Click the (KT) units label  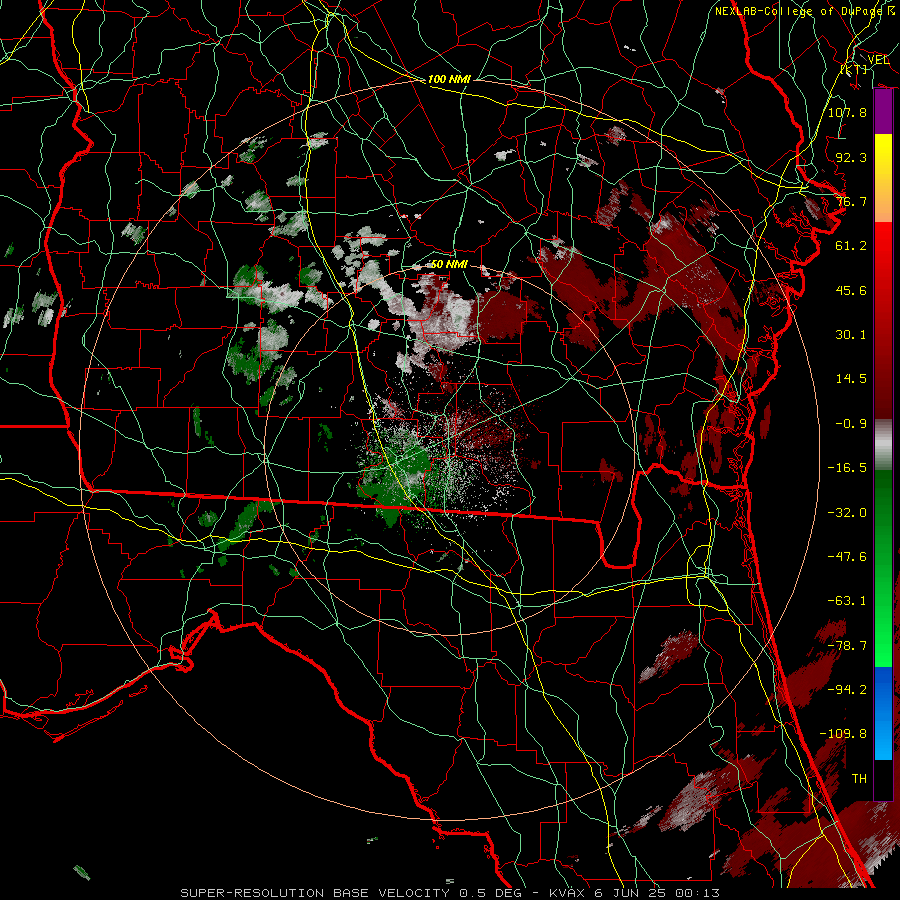click(x=854, y=69)
